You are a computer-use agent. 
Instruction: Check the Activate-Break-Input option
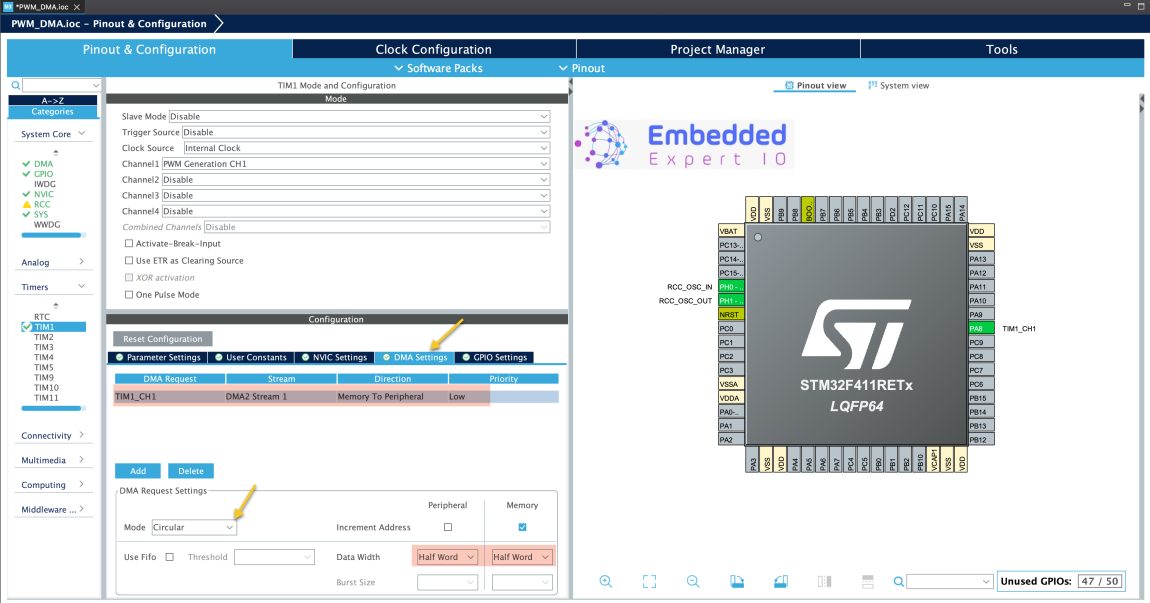129,243
